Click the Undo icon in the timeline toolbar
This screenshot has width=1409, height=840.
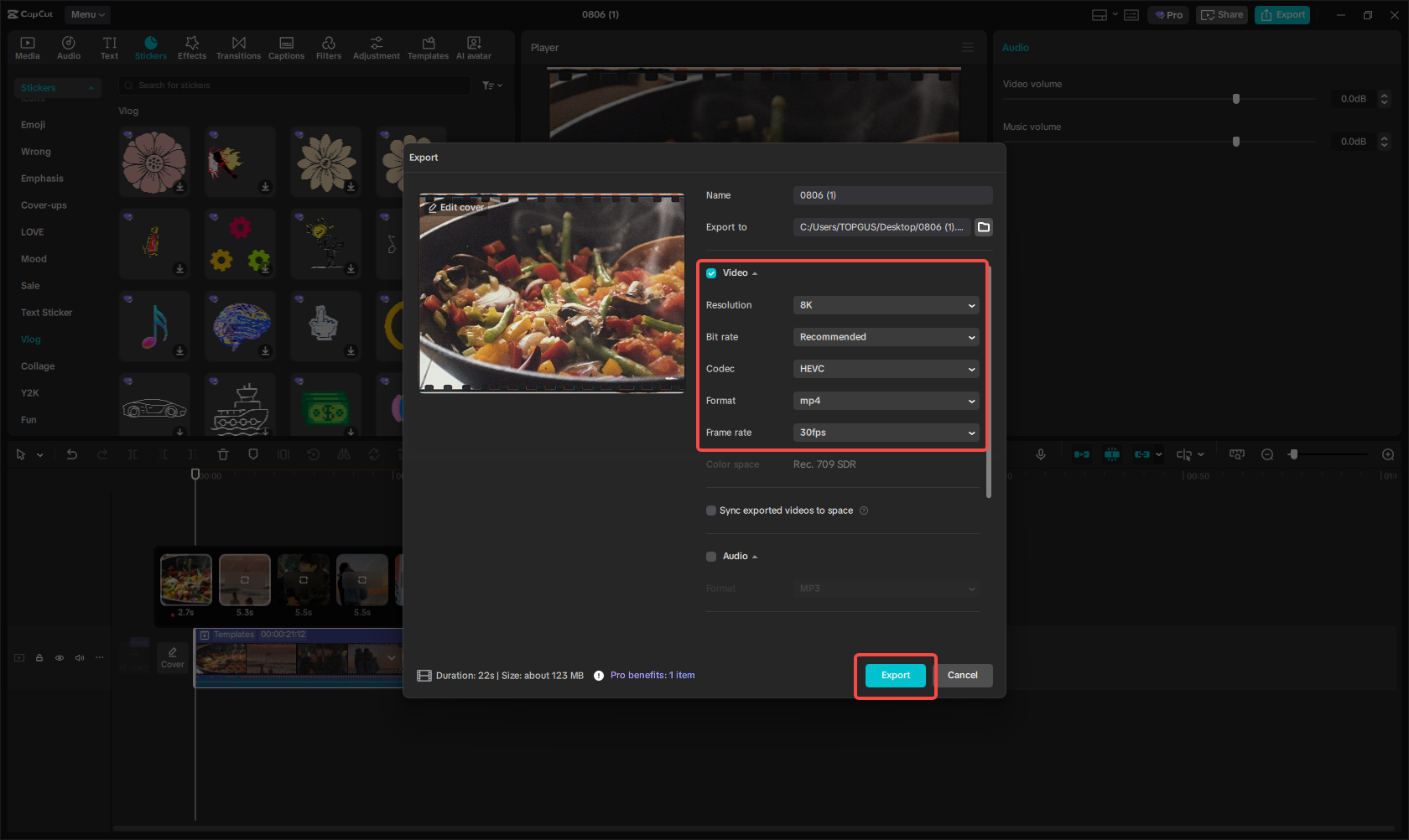point(72,454)
